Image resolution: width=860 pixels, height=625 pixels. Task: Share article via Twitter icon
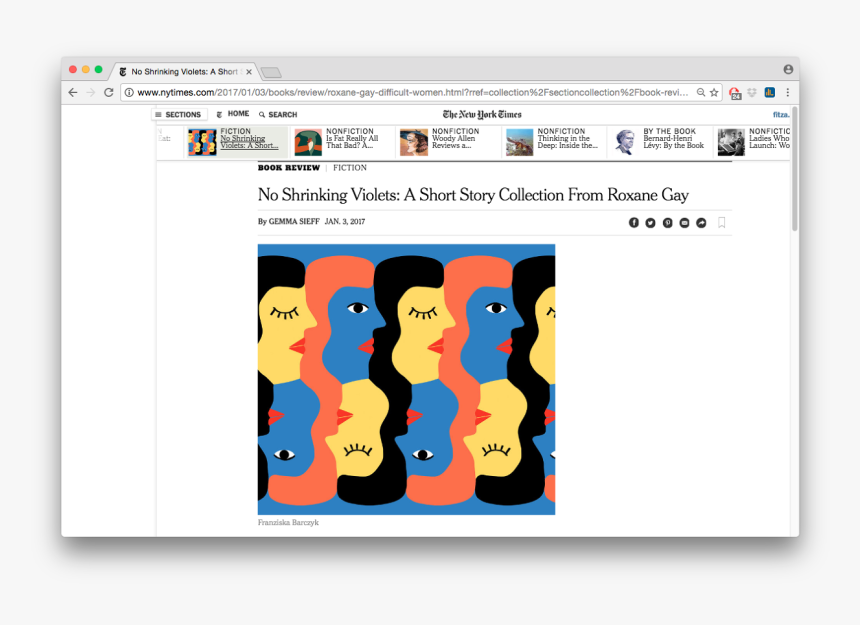[x=650, y=223]
